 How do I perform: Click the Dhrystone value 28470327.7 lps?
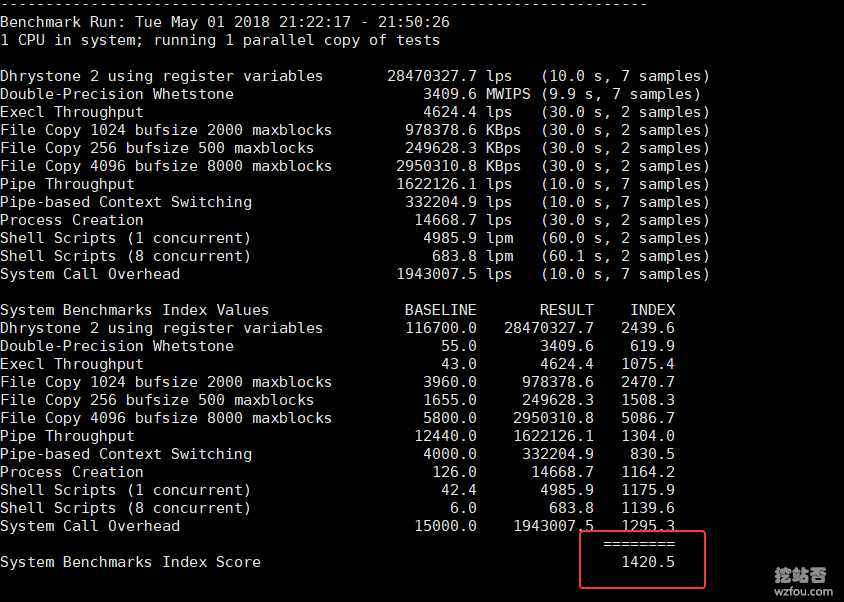(x=449, y=76)
